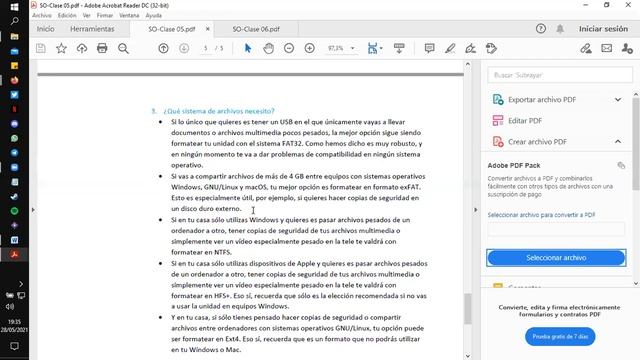The height and width of the screenshot is (360, 640).
Task: Send the file by email envelope icon
Action: [607, 48]
